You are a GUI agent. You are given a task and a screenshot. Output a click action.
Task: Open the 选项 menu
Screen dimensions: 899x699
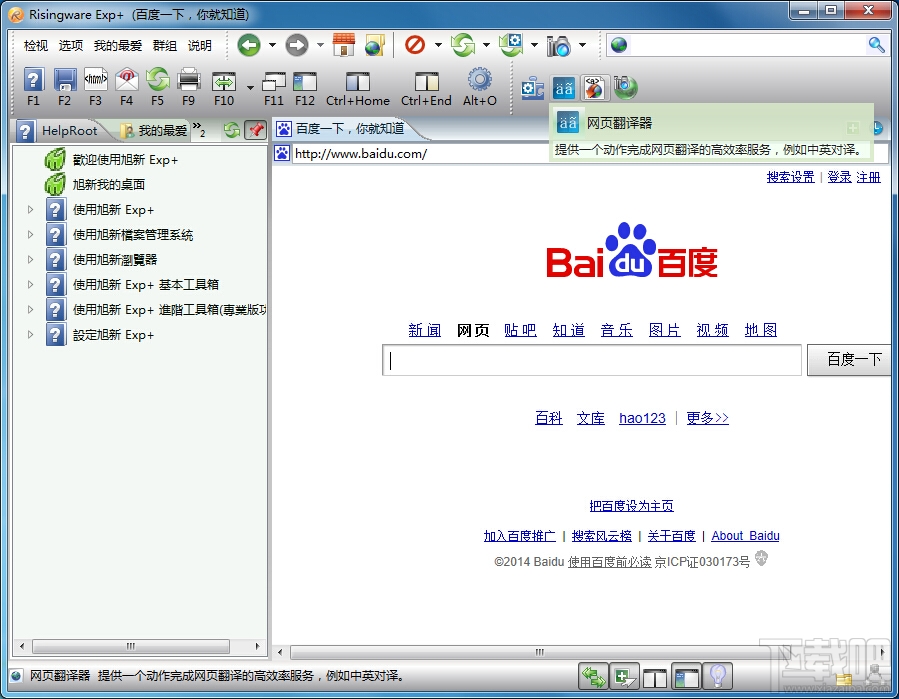coord(71,45)
